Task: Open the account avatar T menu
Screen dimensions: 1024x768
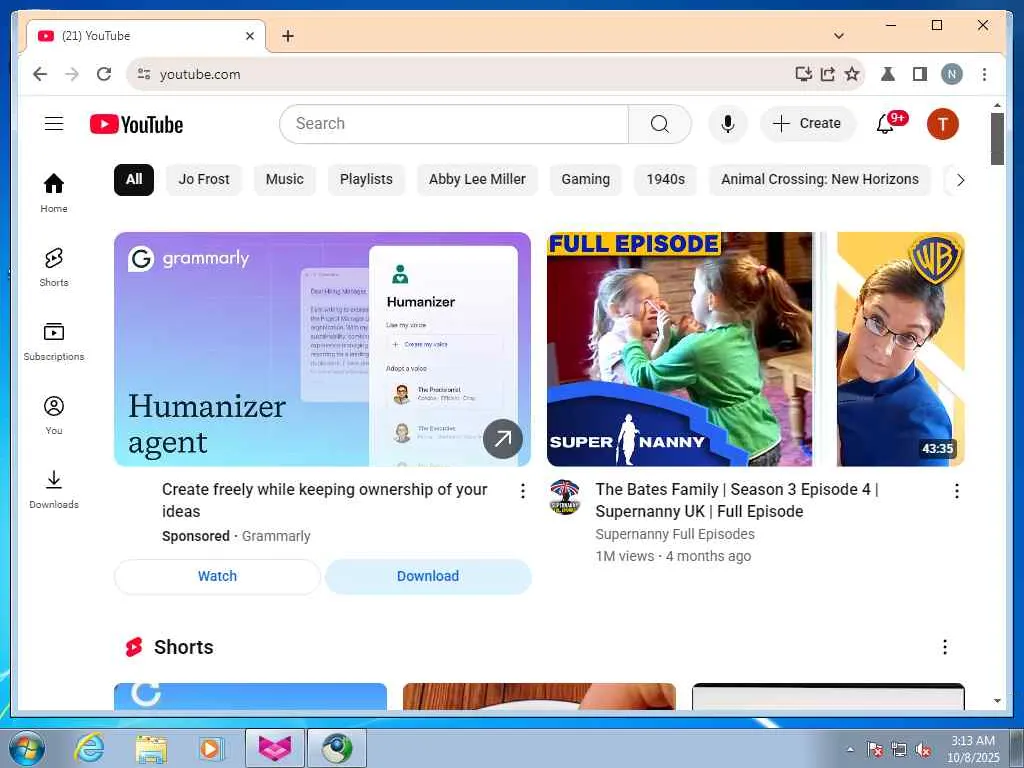Action: point(942,124)
